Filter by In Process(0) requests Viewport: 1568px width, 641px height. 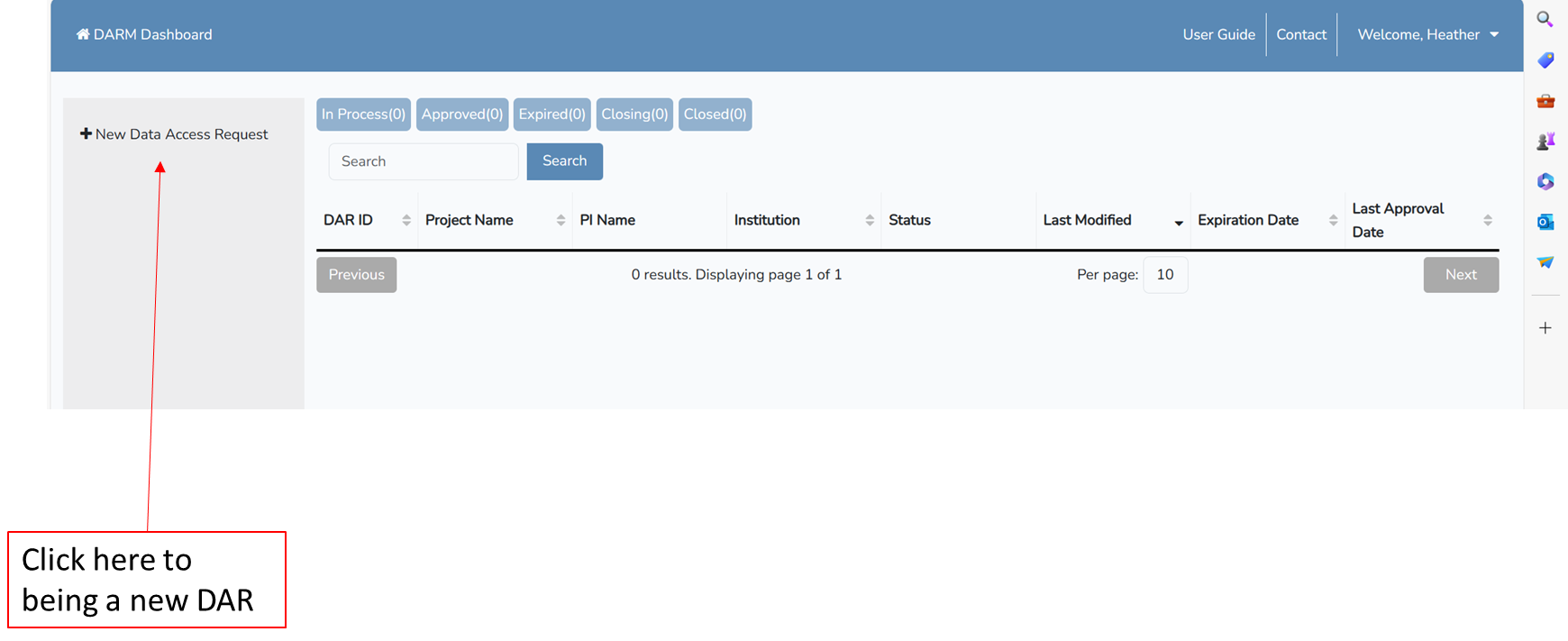[363, 114]
